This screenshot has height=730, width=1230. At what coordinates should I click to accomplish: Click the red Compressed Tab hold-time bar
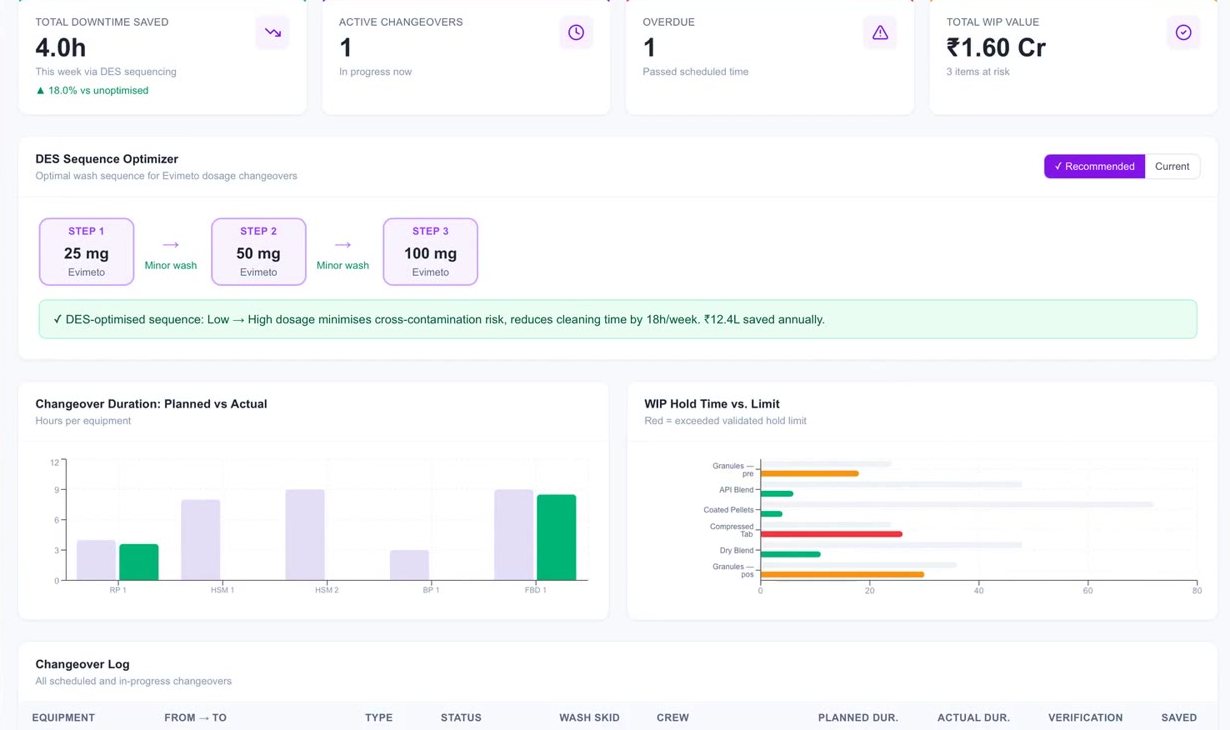(831, 534)
